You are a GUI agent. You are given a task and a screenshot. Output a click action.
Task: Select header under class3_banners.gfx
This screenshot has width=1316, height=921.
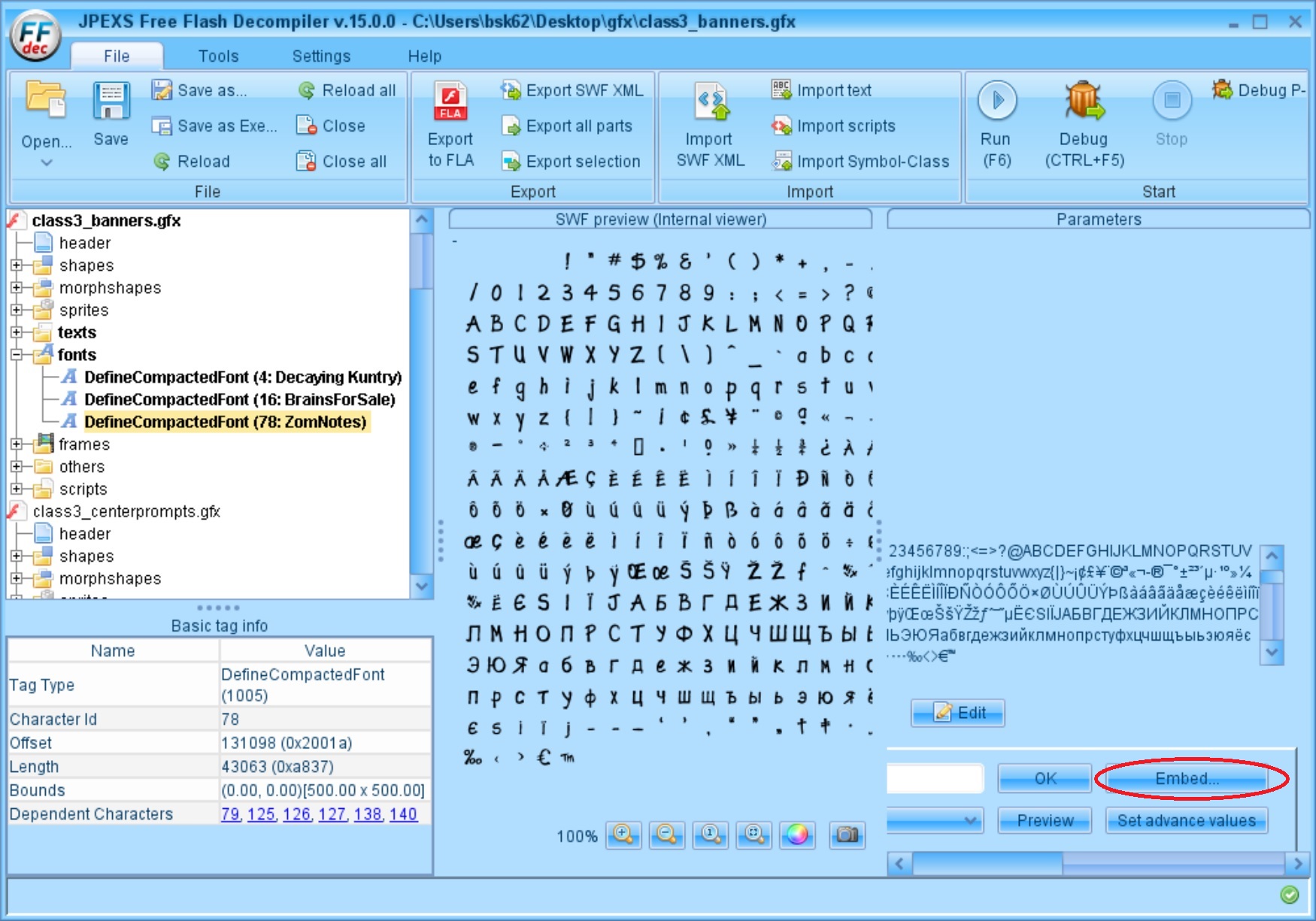coord(85,243)
